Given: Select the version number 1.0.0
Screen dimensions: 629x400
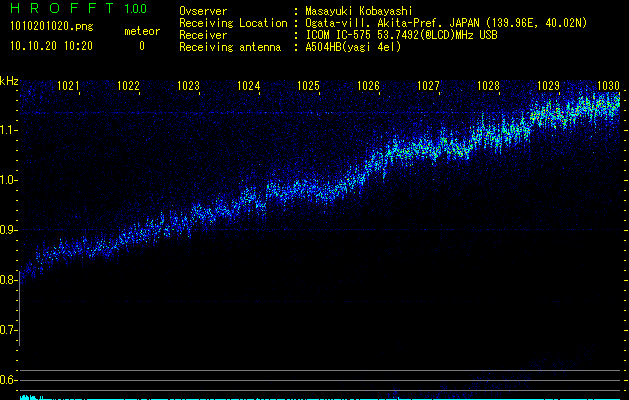Looking at the screenshot, I should point(135,9).
